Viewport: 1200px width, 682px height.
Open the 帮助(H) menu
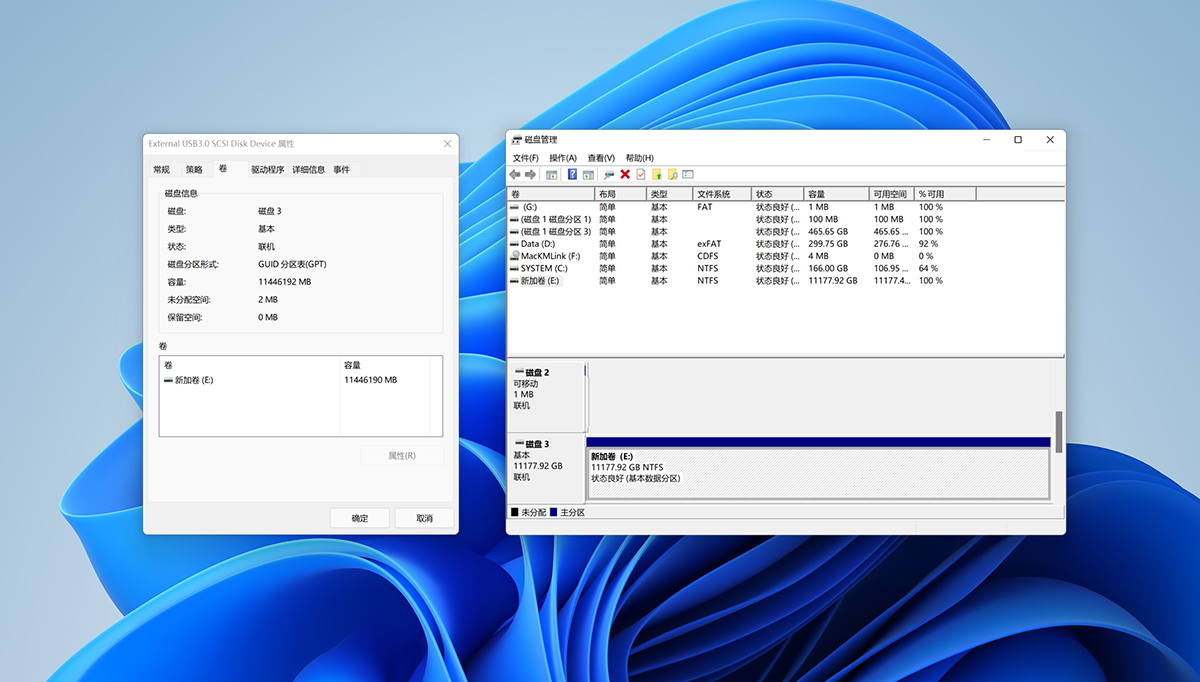click(x=639, y=158)
